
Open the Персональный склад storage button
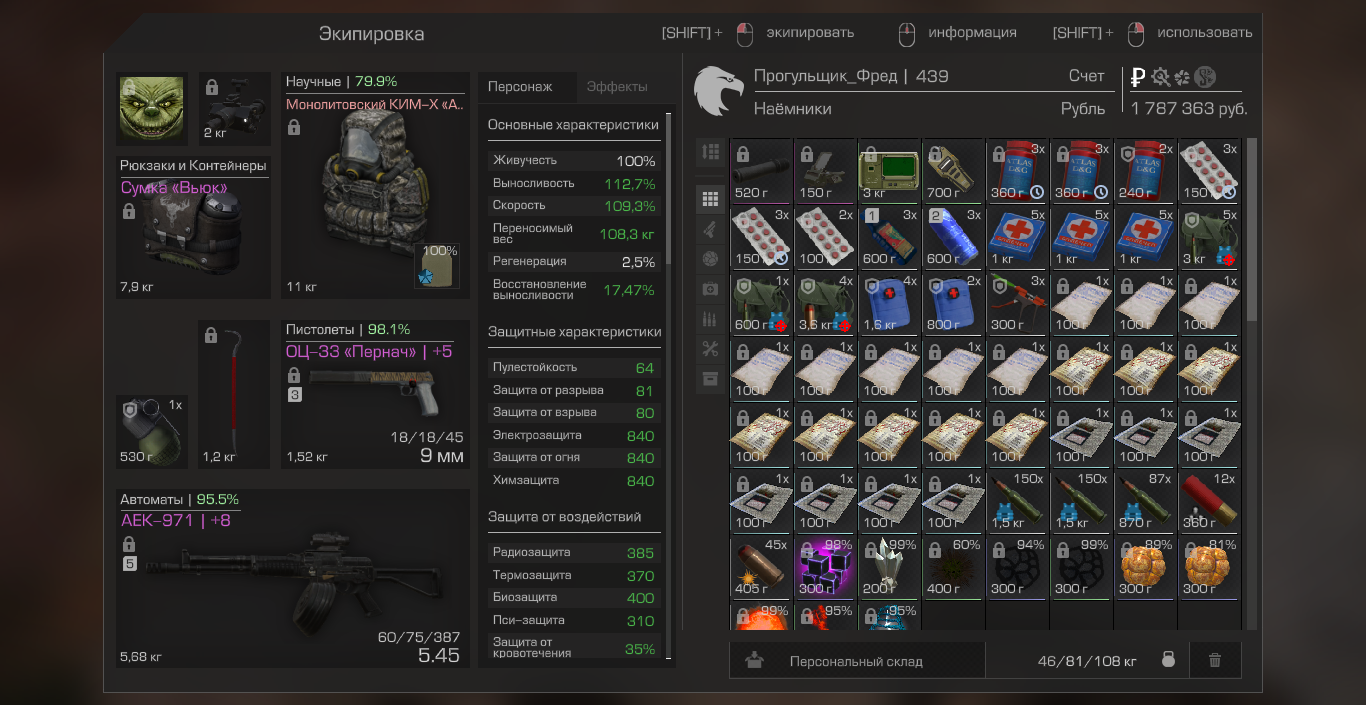857,660
